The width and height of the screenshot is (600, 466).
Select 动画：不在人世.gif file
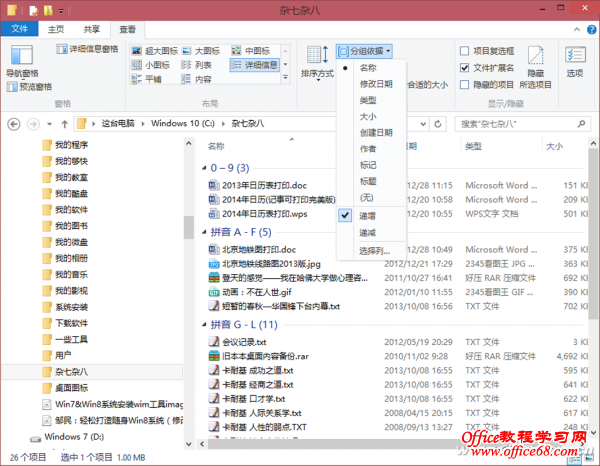click(x=250, y=292)
